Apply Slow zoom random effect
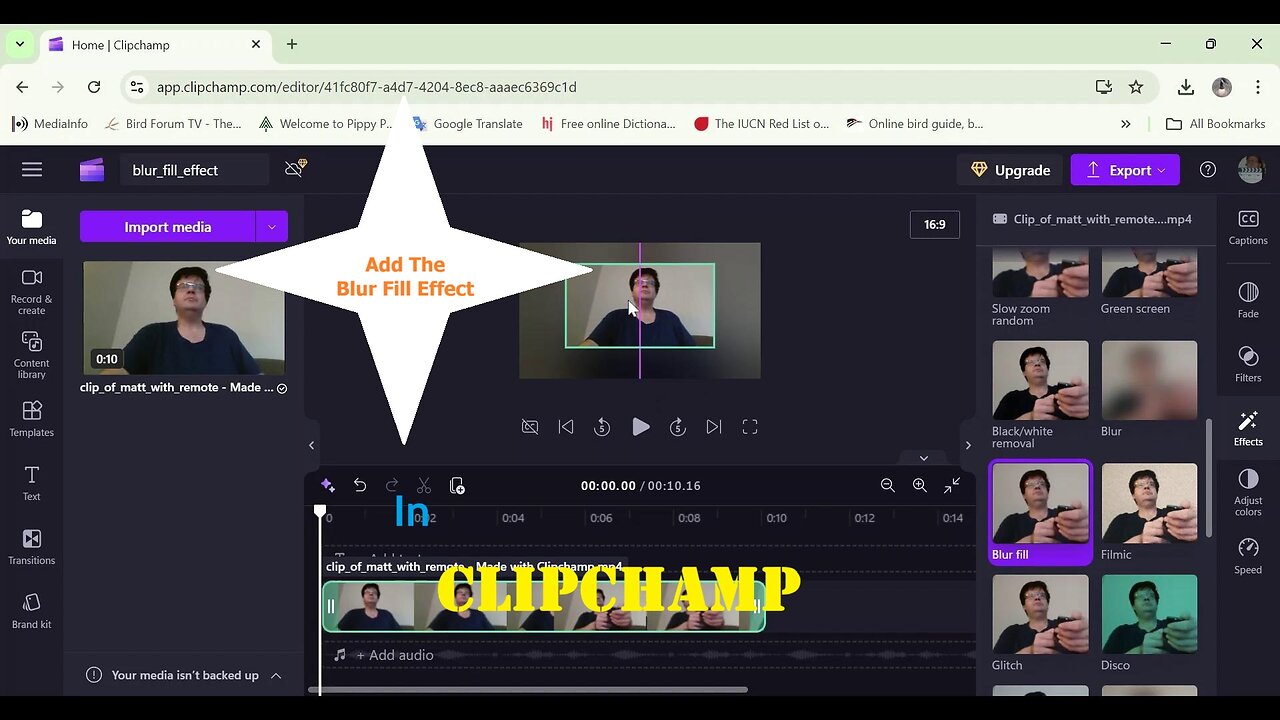This screenshot has height=720, width=1280. click(x=1040, y=288)
